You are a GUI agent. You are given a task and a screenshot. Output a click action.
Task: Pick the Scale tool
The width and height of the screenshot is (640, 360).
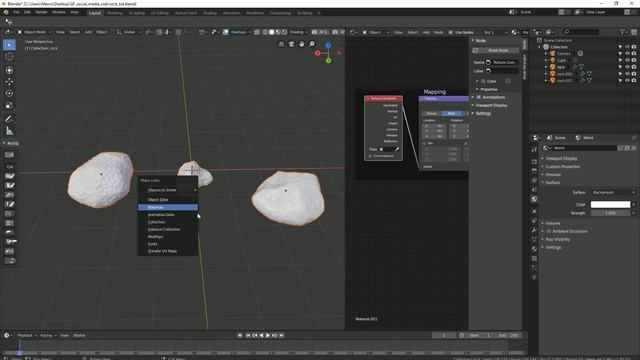click(x=9, y=105)
